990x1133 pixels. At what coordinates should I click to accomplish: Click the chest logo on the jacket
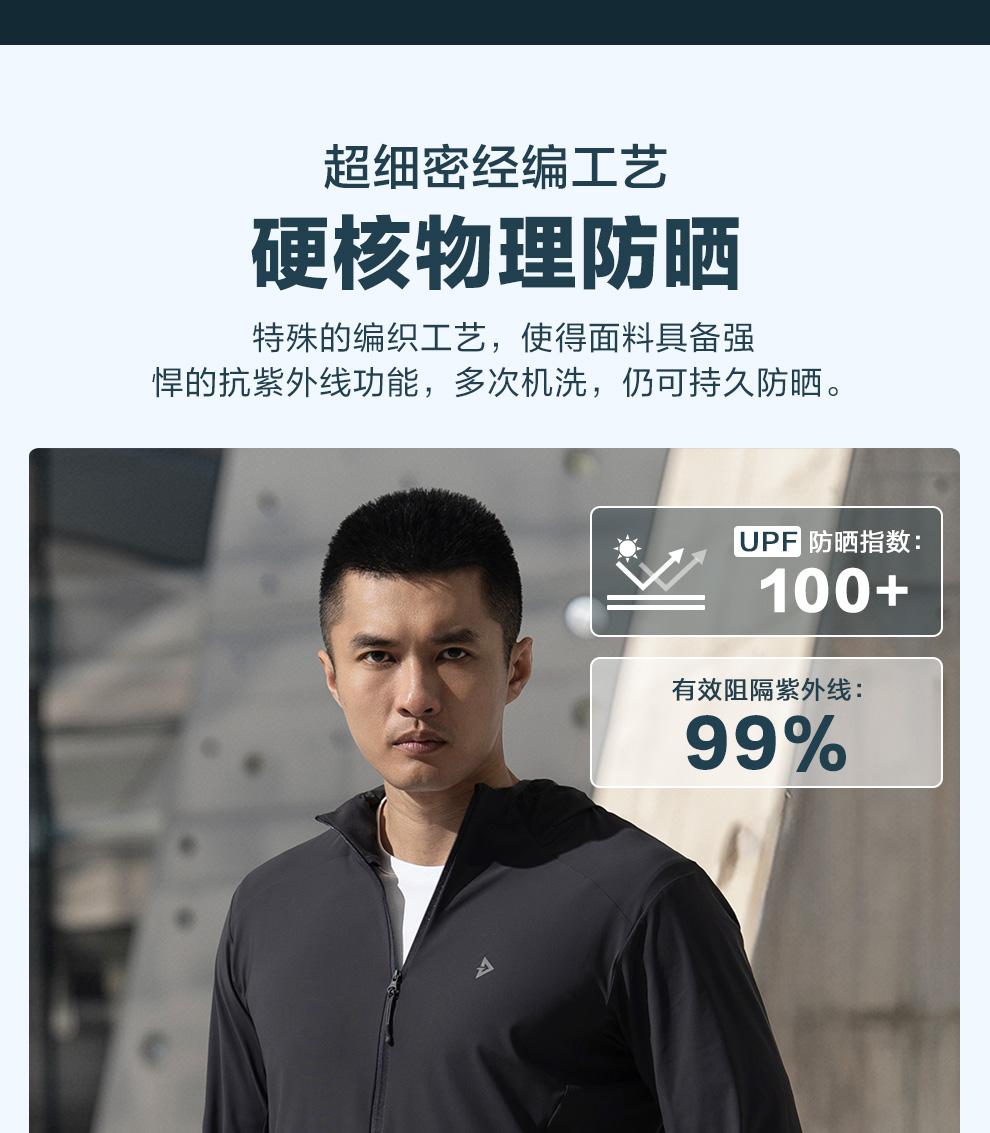pyautogui.click(x=484, y=967)
